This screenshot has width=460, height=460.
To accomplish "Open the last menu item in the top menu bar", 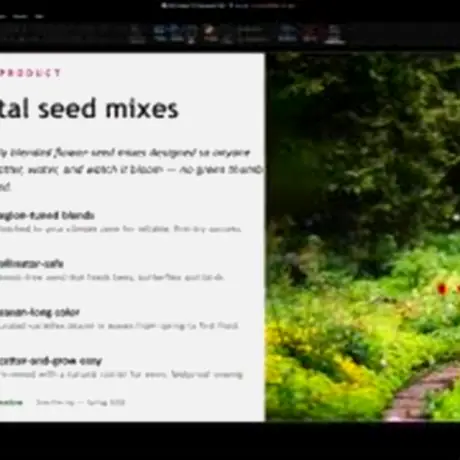I will click(39, 16).
